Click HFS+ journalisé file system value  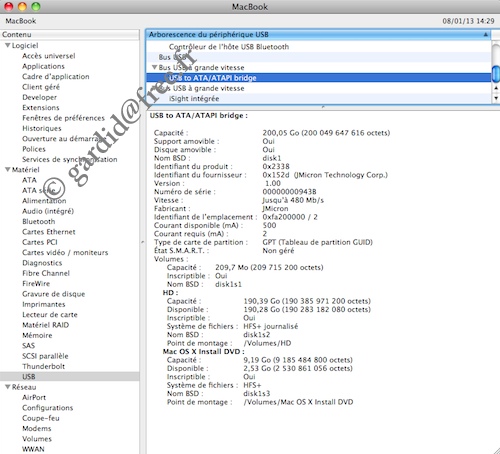point(271,326)
